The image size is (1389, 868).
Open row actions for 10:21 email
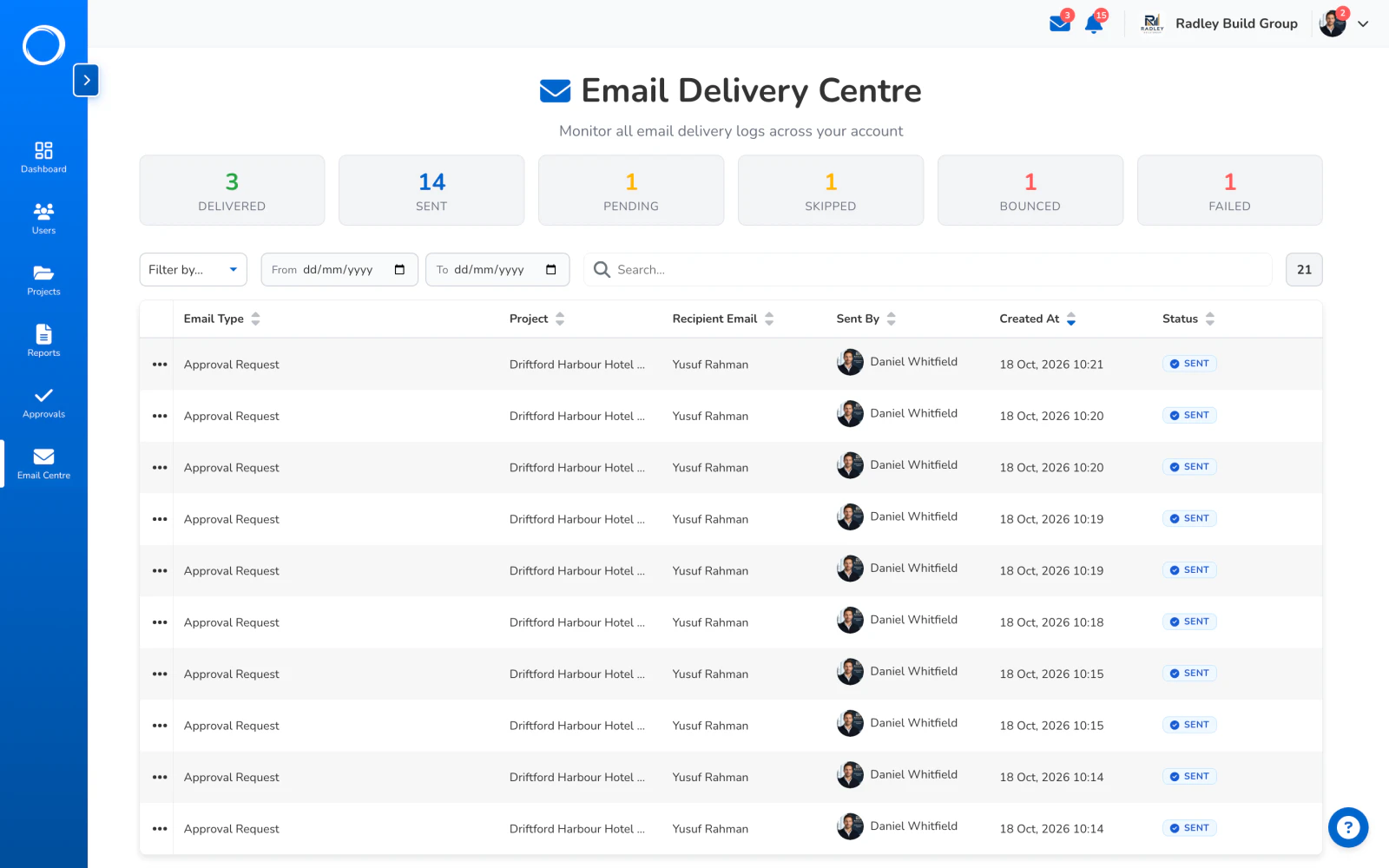160,365
